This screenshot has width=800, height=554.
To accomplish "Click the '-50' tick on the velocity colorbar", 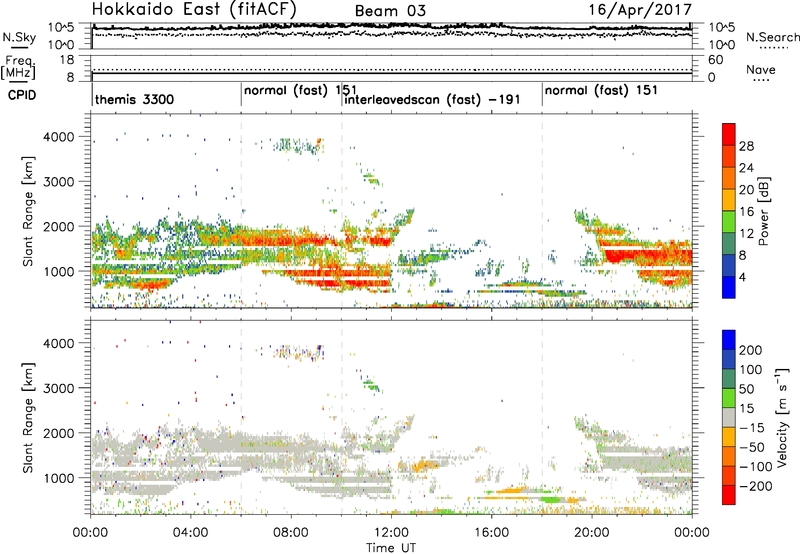I will (751, 447).
